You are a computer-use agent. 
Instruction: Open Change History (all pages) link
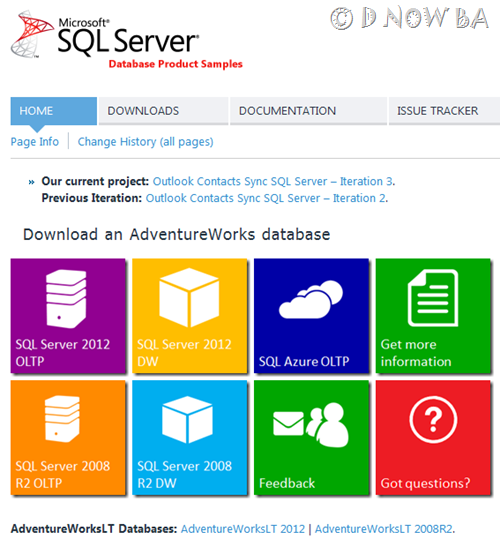[x=145, y=142]
